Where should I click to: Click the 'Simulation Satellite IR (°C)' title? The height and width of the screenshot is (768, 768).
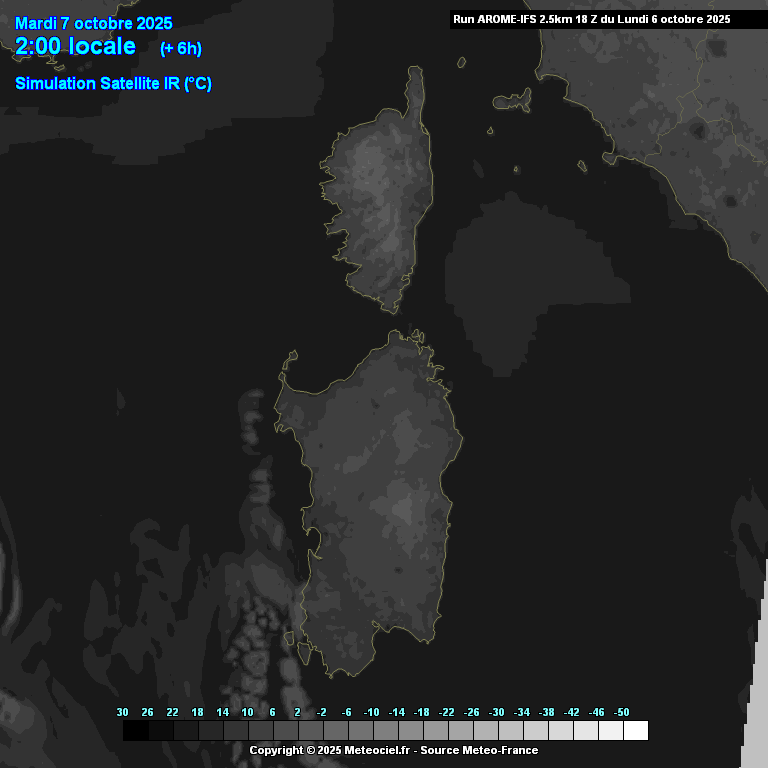pyautogui.click(x=113, y=84)
